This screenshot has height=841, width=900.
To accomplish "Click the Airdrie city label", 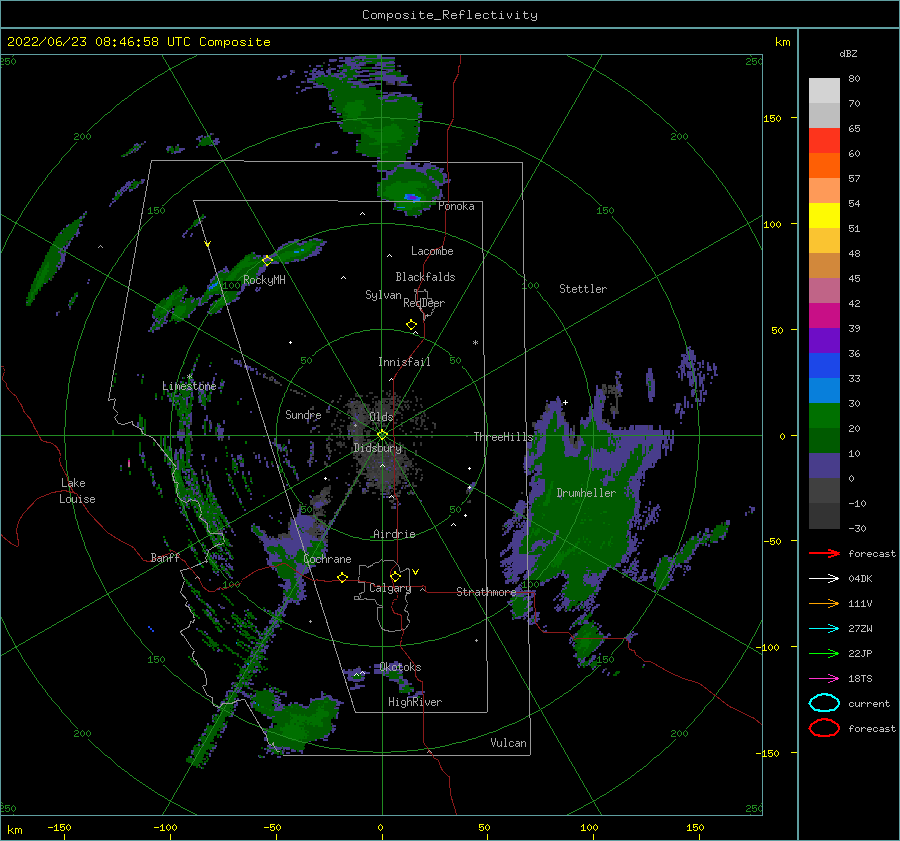I will [x=394, y=534].
